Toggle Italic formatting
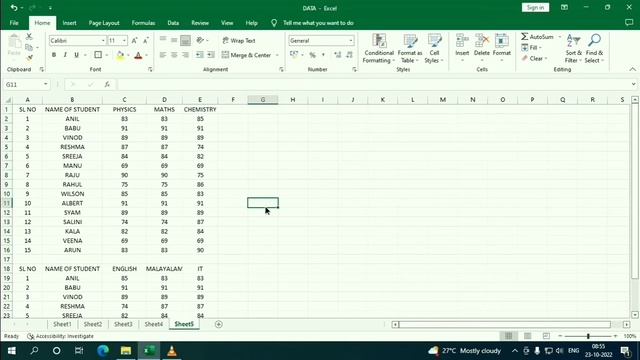640x360 pixels. 65,55
